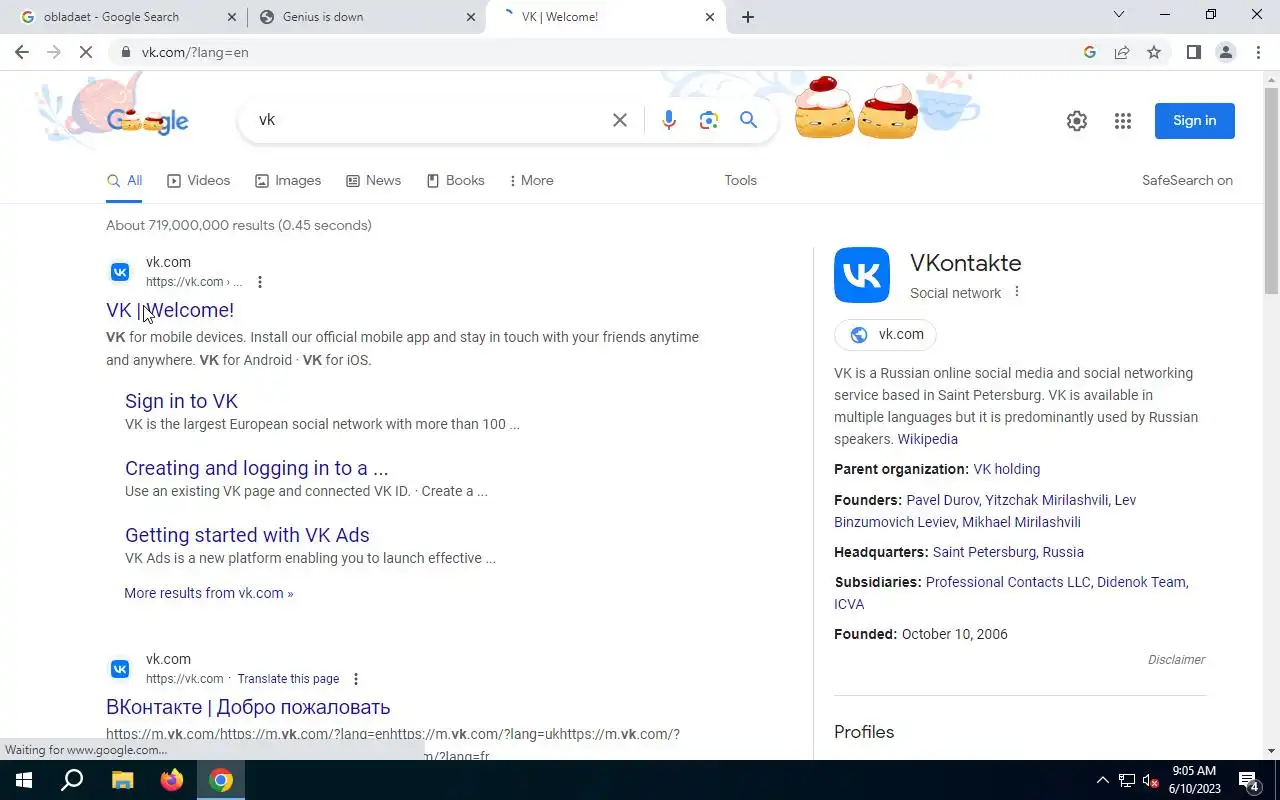
Task: Open the Google apps grid
Action: point(1123,121)
